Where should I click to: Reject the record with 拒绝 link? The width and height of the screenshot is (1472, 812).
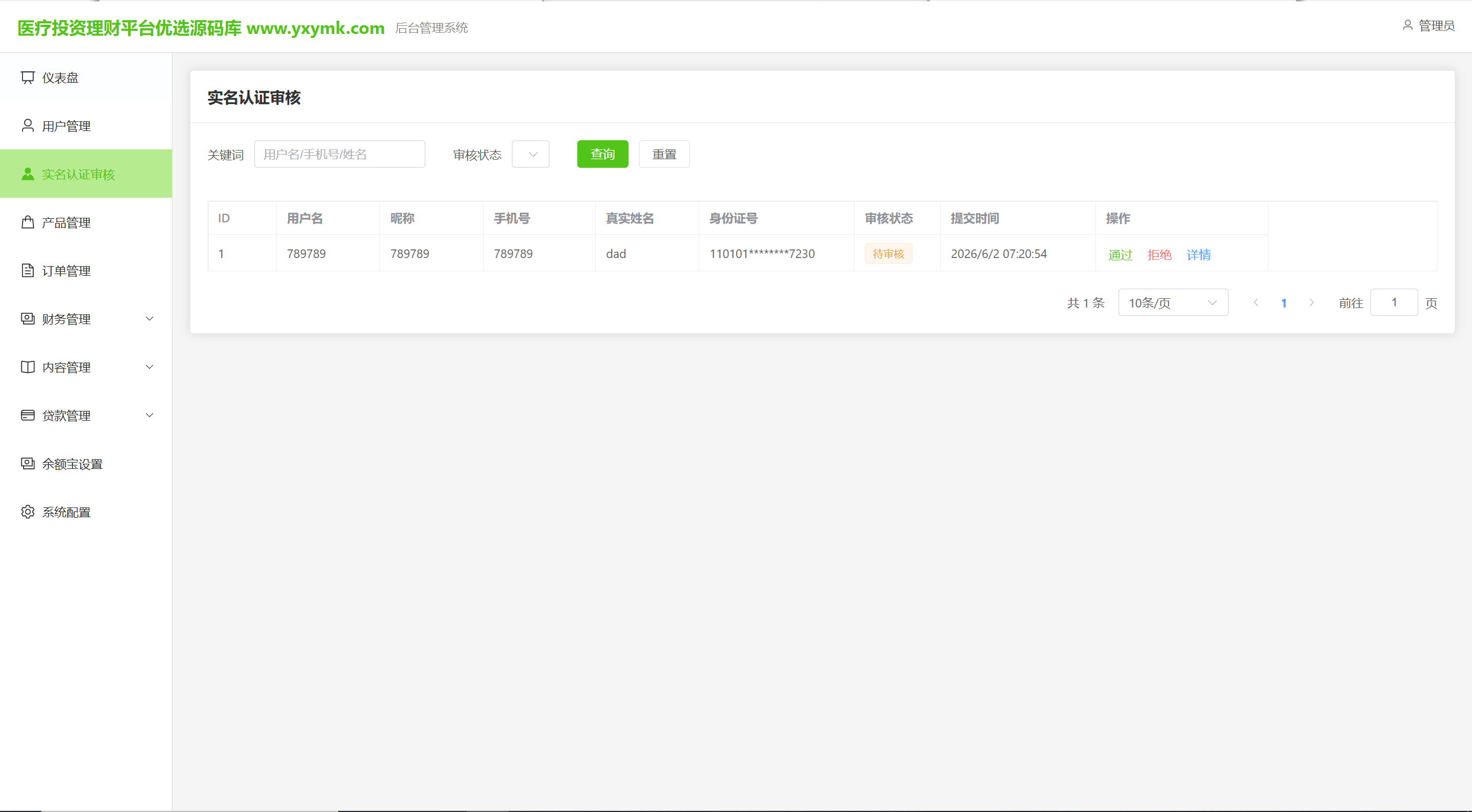click(1159, 255)
